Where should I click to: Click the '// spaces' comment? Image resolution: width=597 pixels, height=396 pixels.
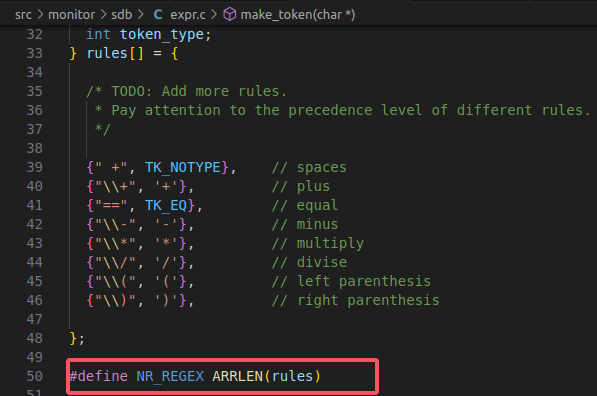(x=309, y=168)
